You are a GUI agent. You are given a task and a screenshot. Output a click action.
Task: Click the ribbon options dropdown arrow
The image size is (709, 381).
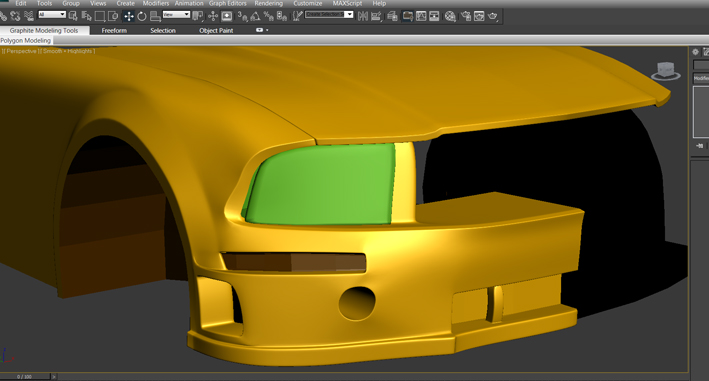click(267, 30)
